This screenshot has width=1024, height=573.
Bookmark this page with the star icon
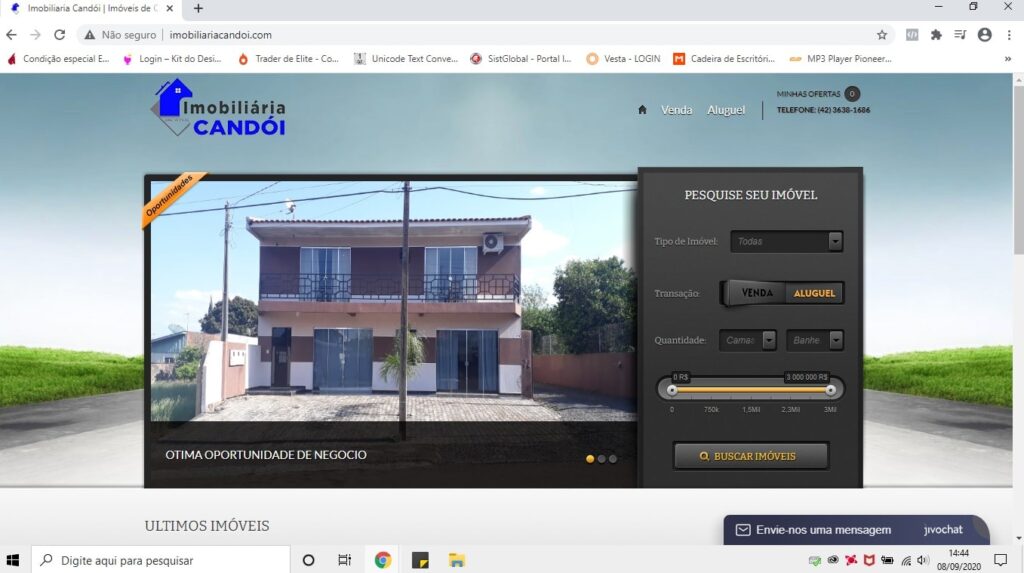882,35
